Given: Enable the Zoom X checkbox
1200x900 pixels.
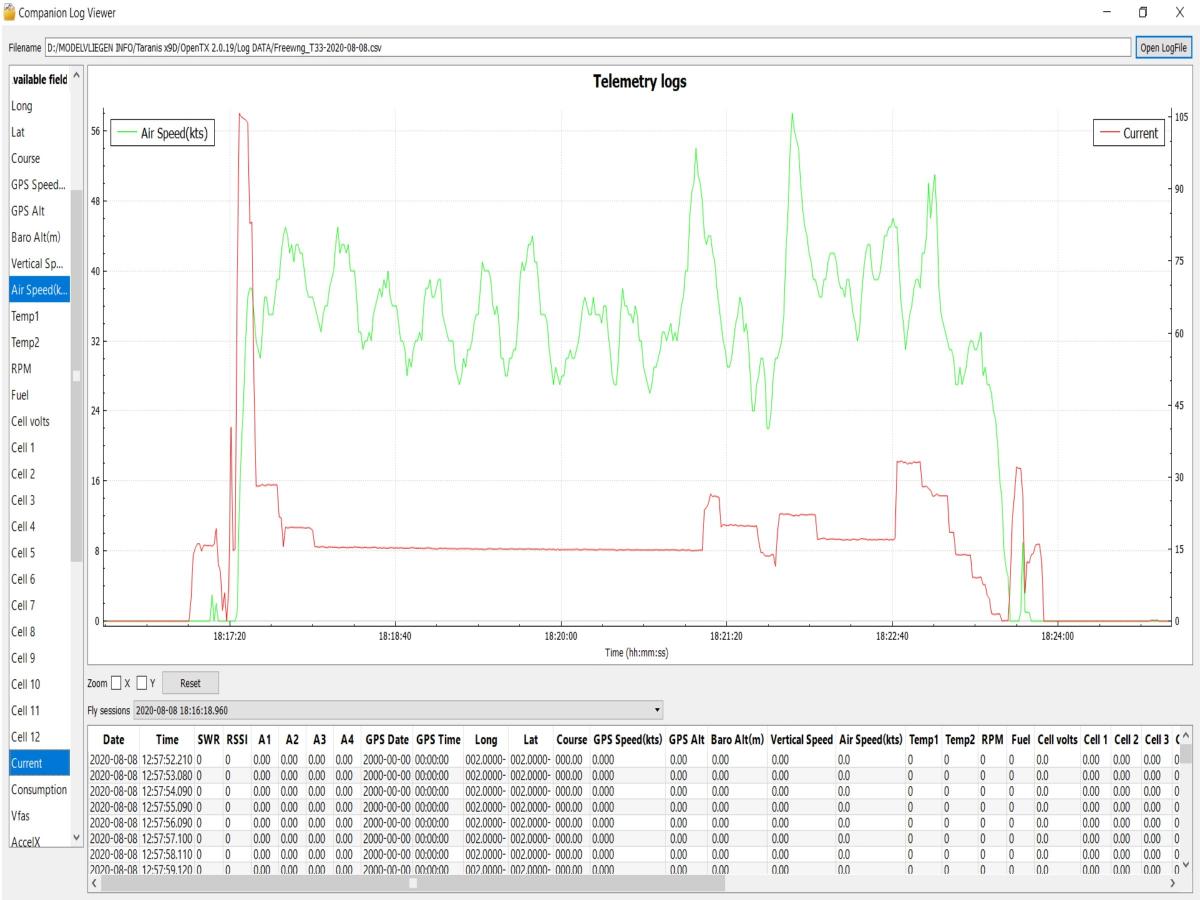Looking at the screenshot, I should pos(117,683).
